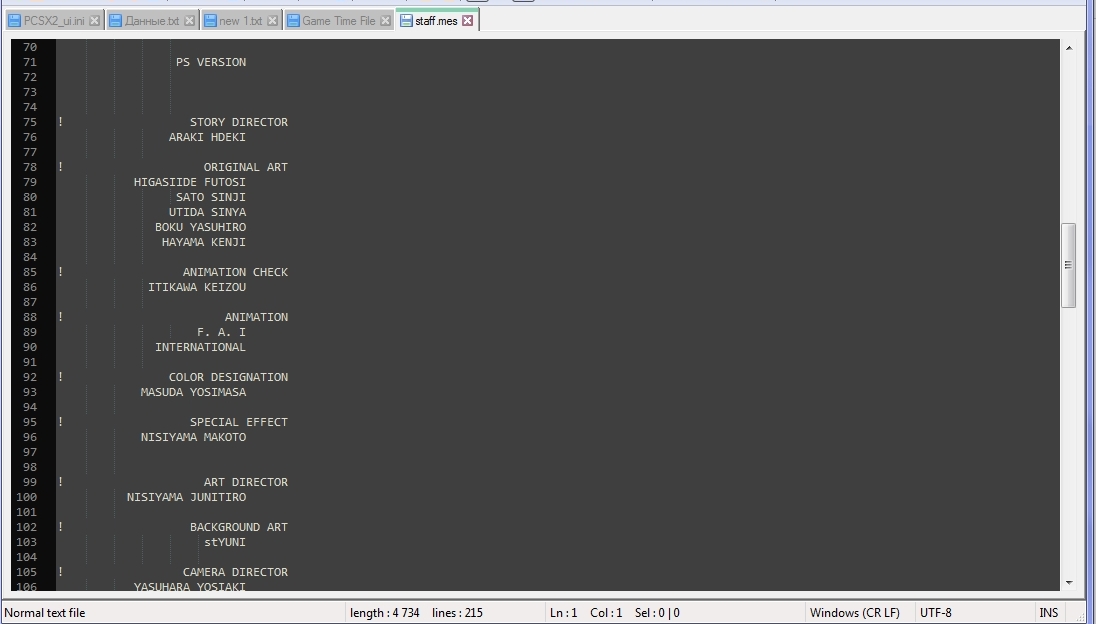
Task: Close the staff.mes tab
Action: tap(468, 21)
